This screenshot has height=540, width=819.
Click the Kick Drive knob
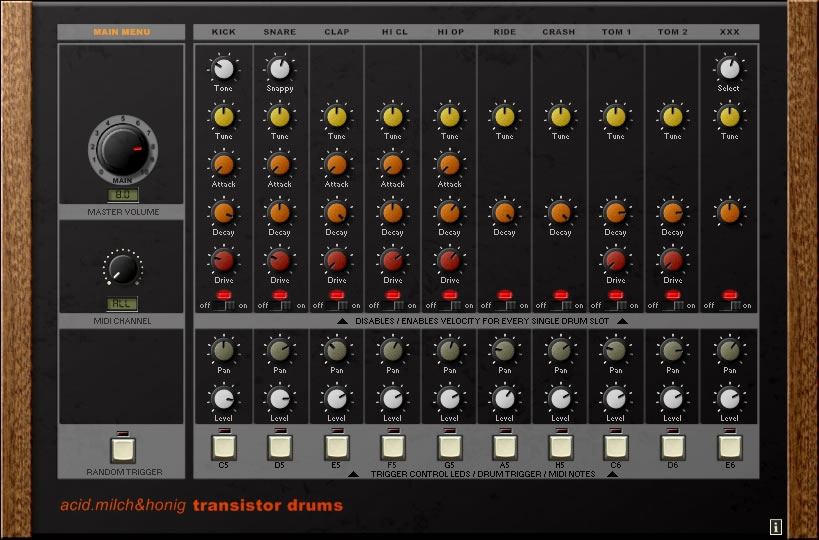(224, 261)
